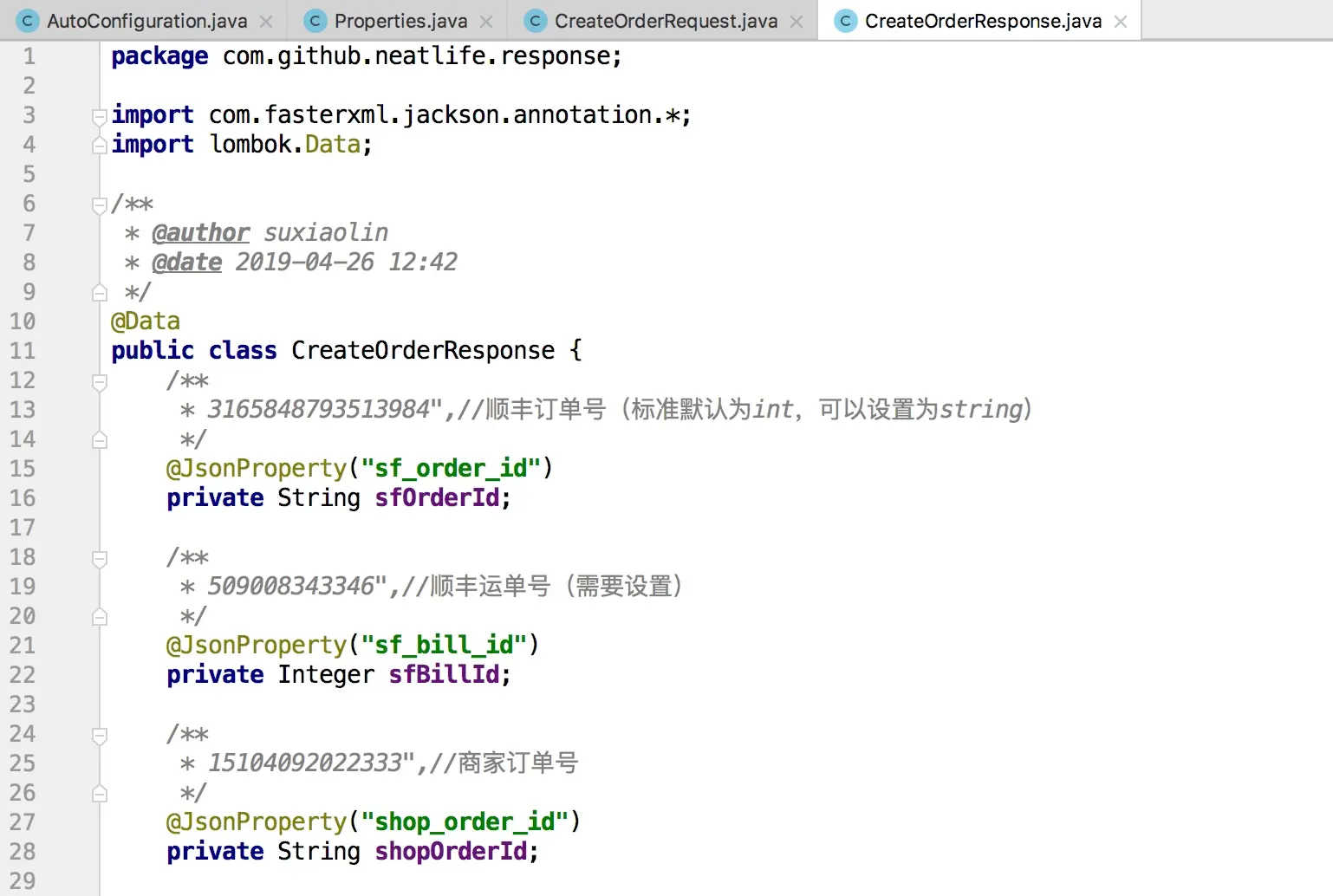The height and width of the screenshot is (896, 1333).
Task: Click the shopOrderId field name
Action: 452,852
